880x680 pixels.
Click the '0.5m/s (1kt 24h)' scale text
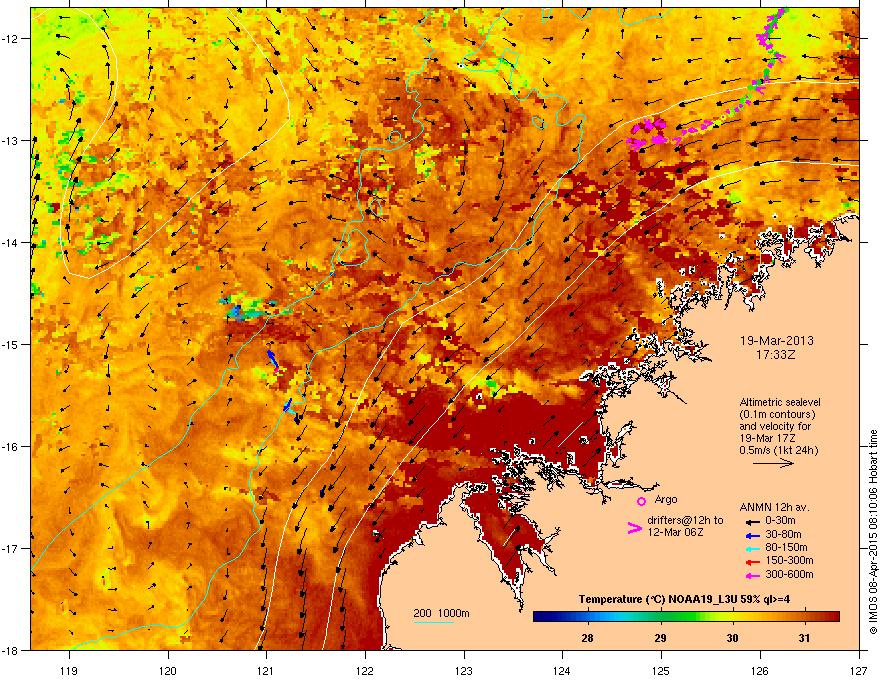[778, 451]
